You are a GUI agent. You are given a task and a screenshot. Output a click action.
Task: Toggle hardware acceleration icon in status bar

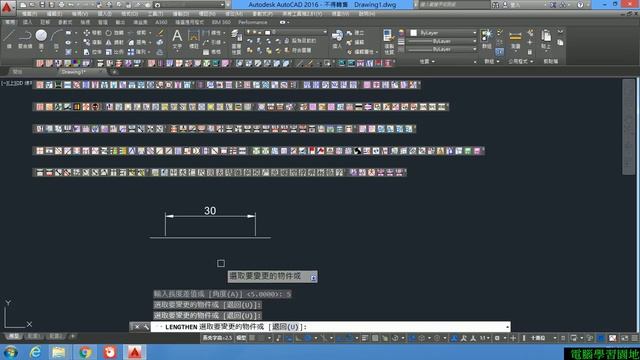[x=601, y=338]
